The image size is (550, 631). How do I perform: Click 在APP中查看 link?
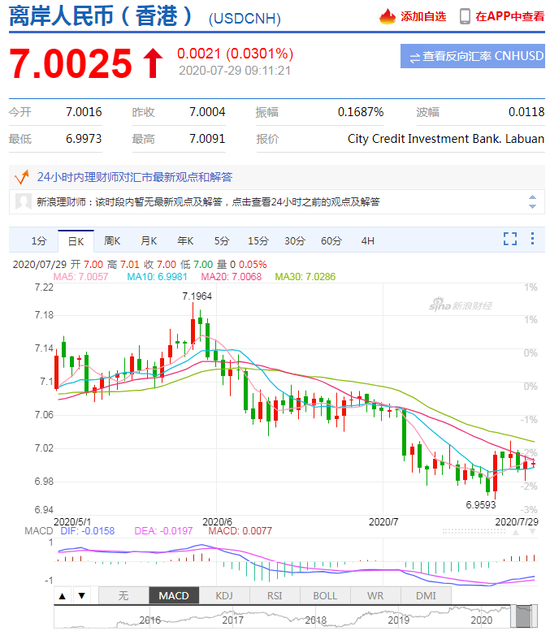(x=510, y=16)
